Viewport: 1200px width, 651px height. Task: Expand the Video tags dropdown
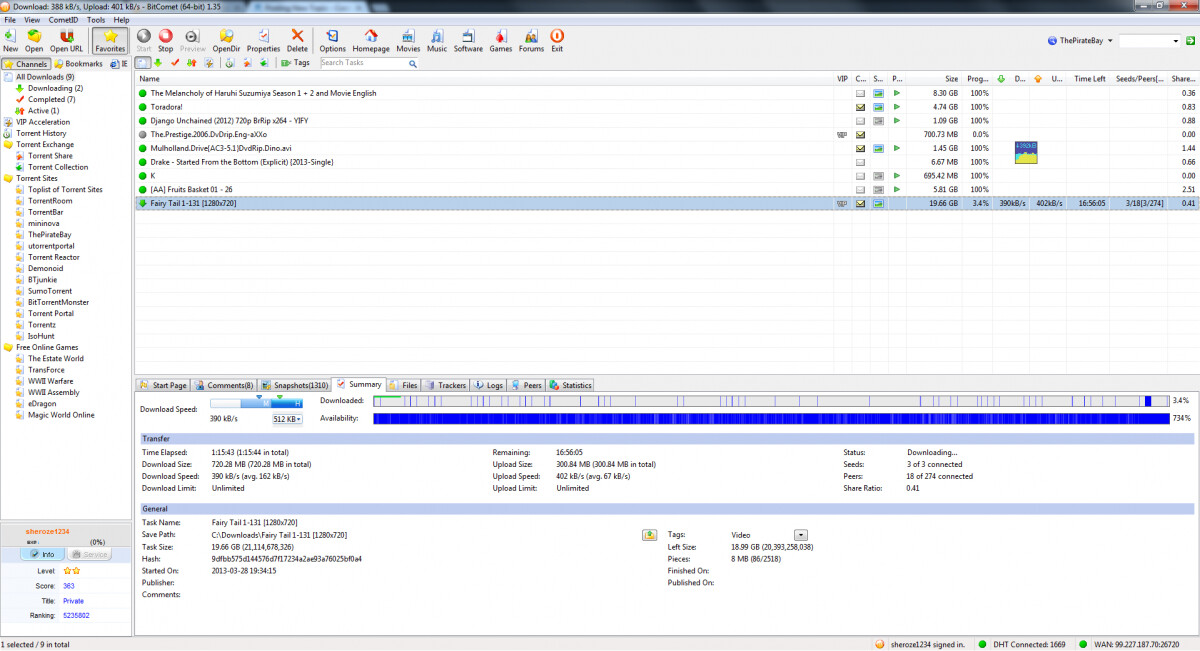[800, 535]
